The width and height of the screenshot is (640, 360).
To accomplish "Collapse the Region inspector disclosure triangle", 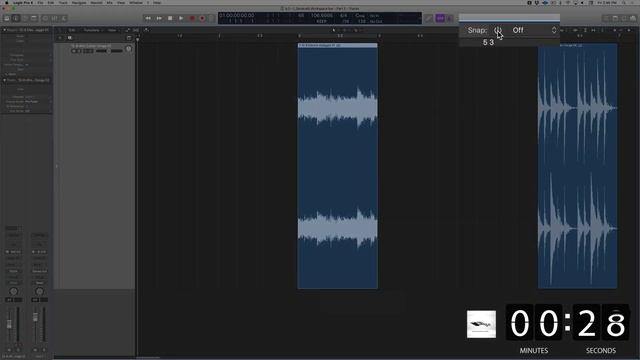I will [x=4, y=30].
